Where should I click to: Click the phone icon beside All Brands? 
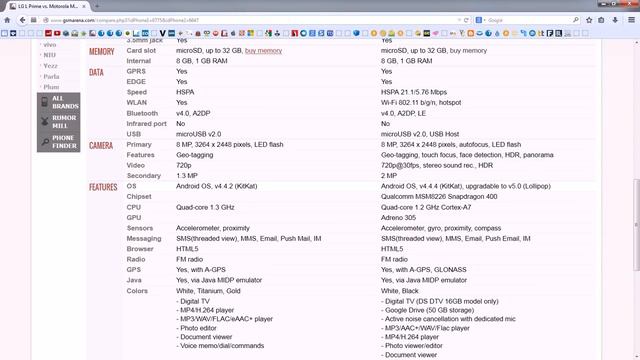click(x=44, y=102)
